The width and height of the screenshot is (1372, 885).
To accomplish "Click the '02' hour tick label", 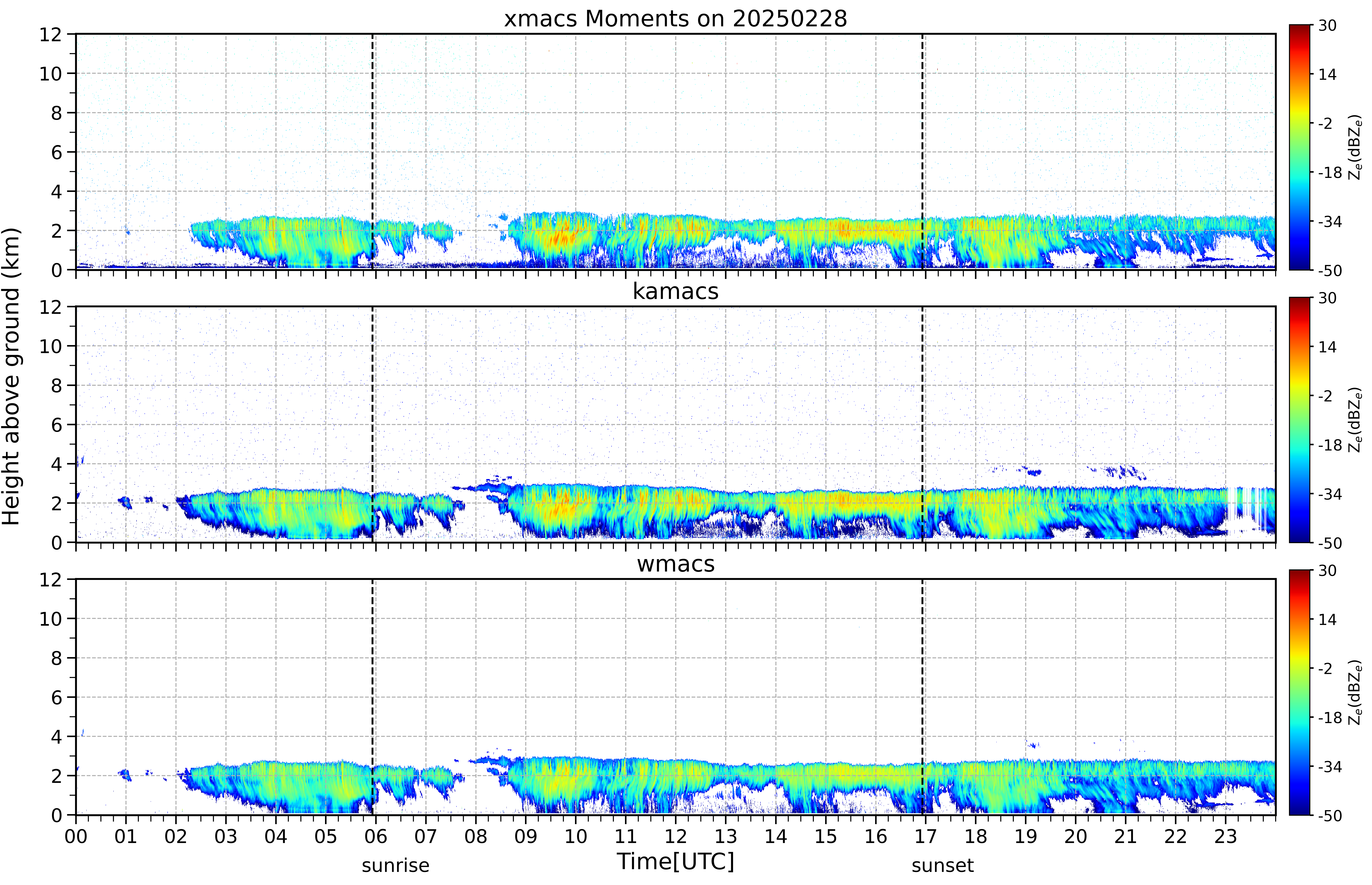I will coord(176,837).
